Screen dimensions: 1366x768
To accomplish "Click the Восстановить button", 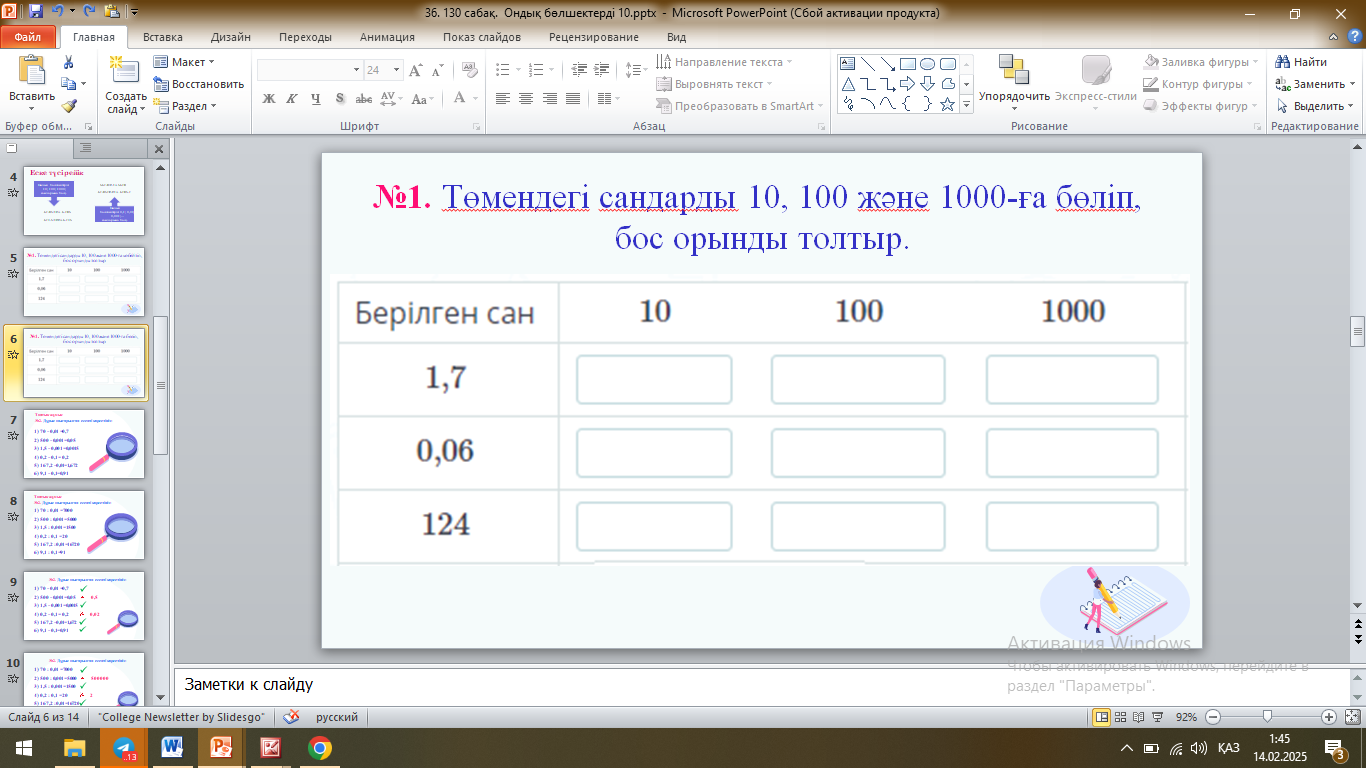I will 199,84.
